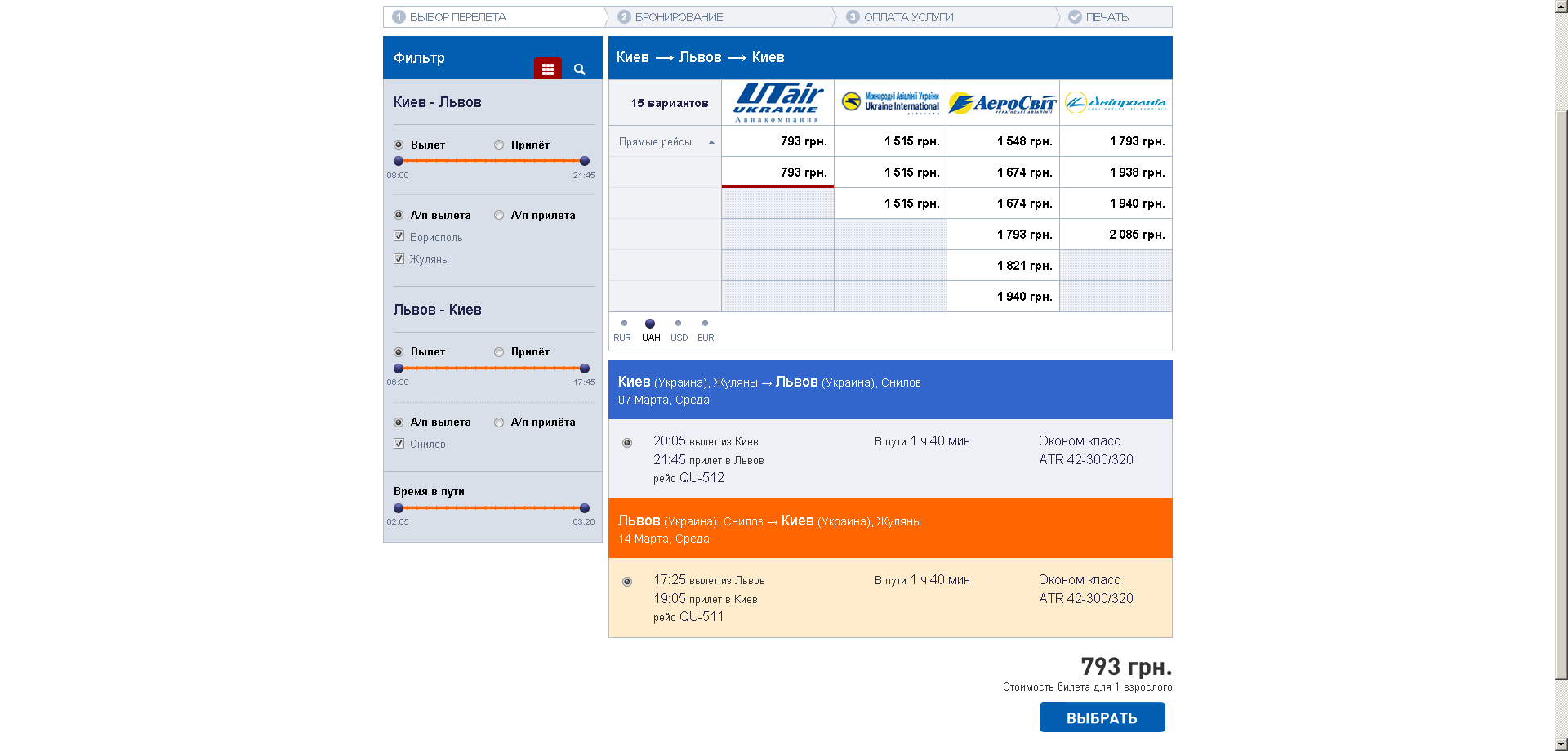Select the QU-512 flight radio button
The image size is (1568, 751).
click(627, 443)
